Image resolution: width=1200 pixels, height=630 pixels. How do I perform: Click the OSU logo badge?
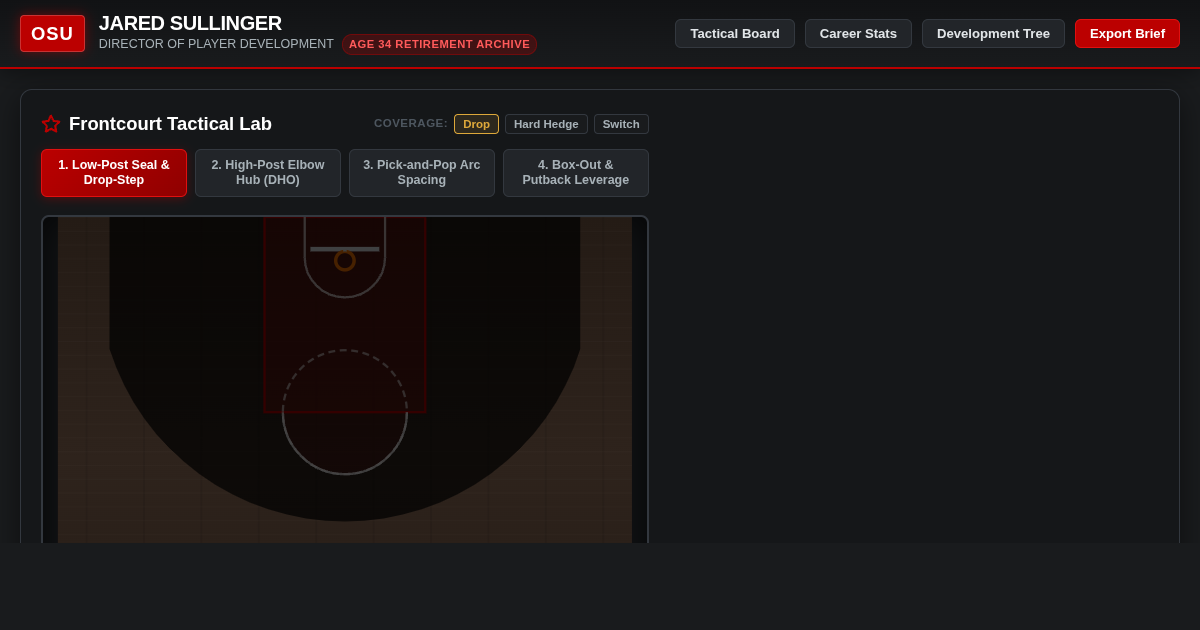coord(52,33)
